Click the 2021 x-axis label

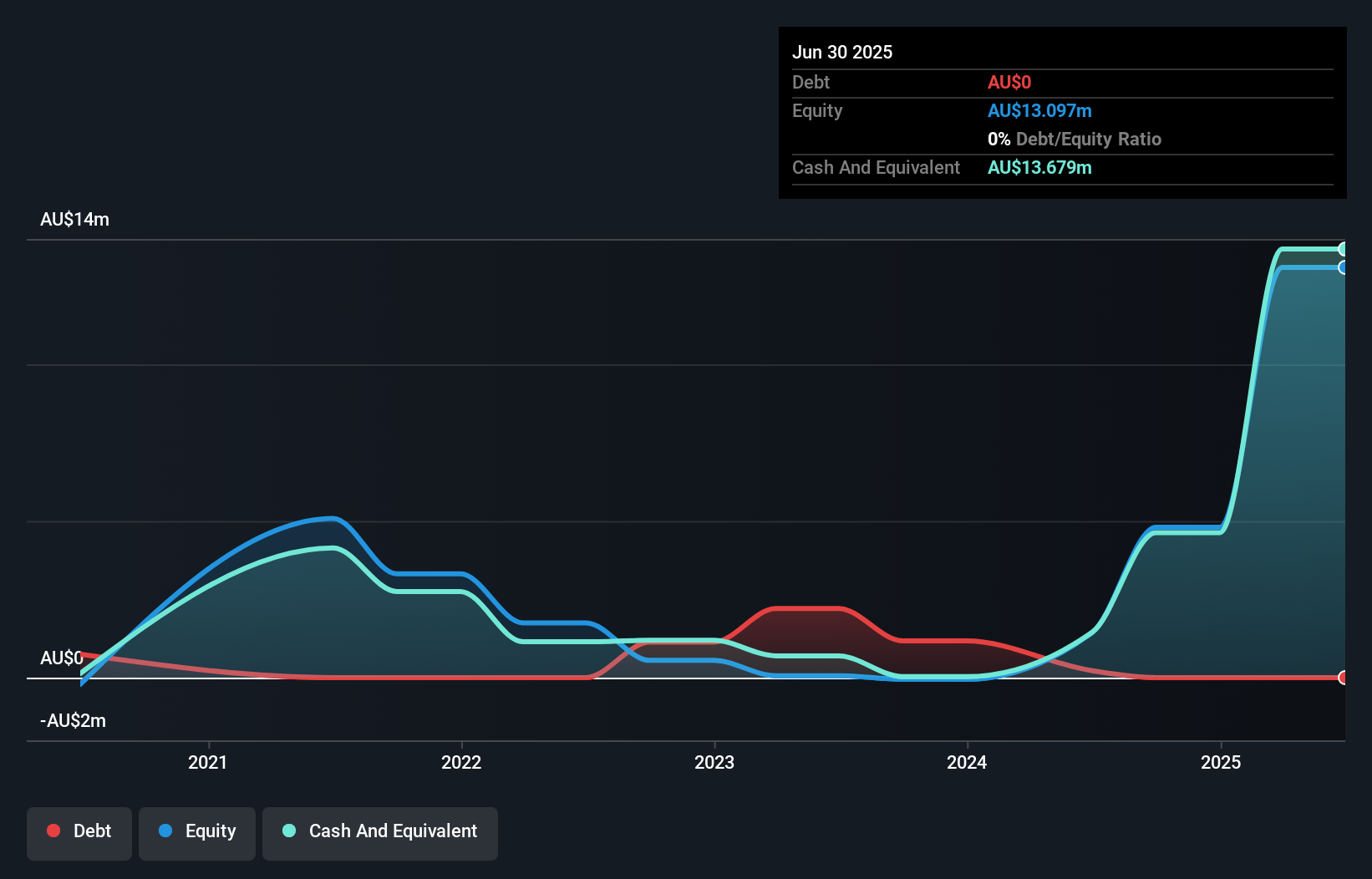208,762
